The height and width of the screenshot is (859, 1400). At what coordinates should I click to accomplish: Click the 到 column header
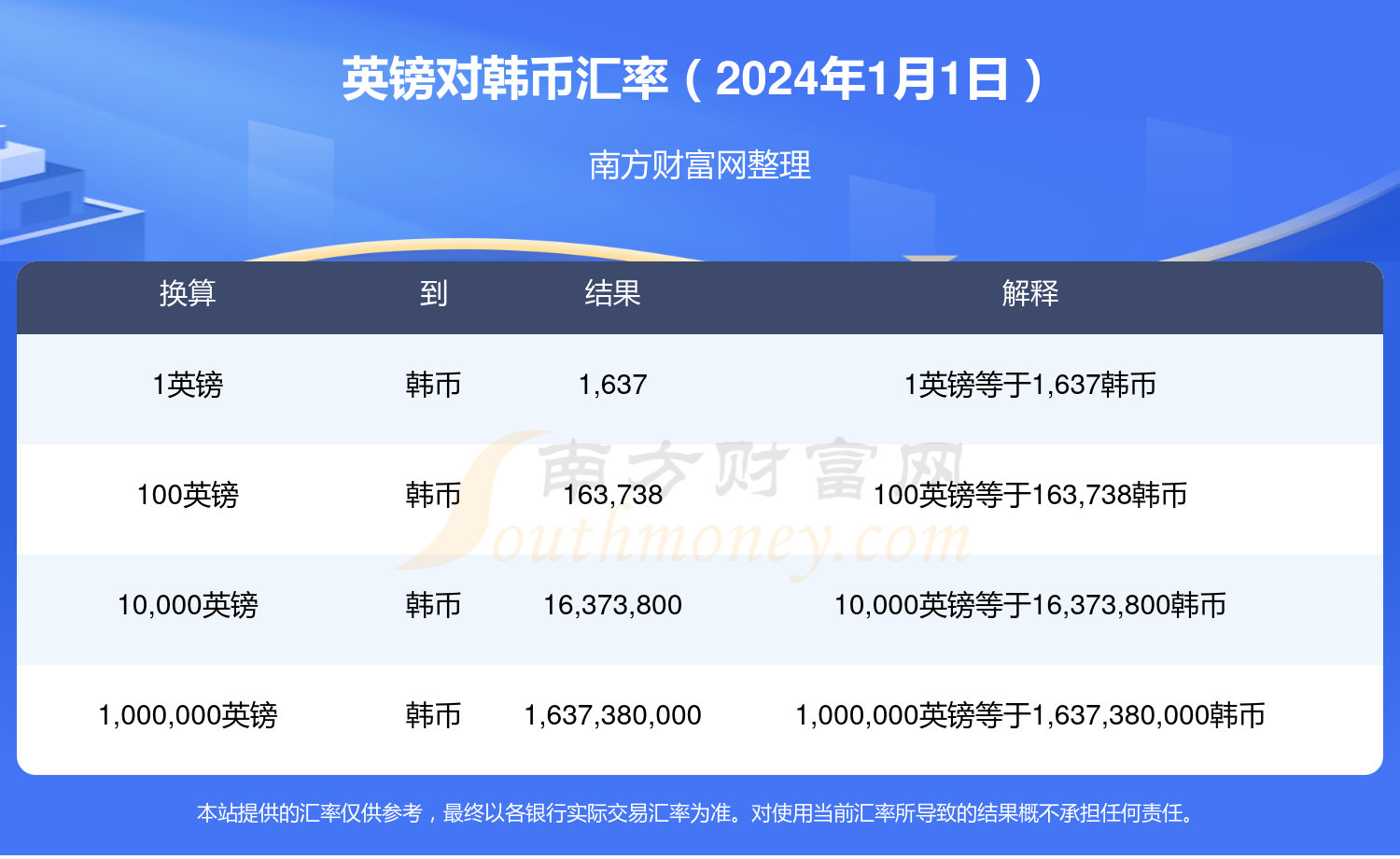click(434, 294)
